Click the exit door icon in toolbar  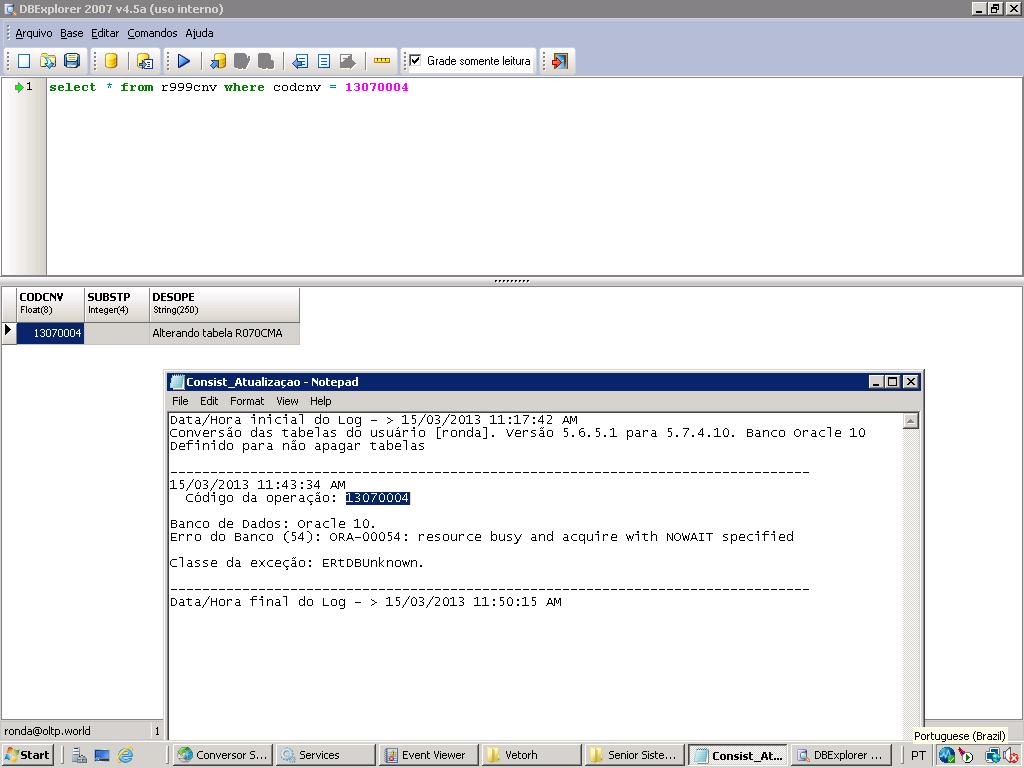[x=560, y=61]
